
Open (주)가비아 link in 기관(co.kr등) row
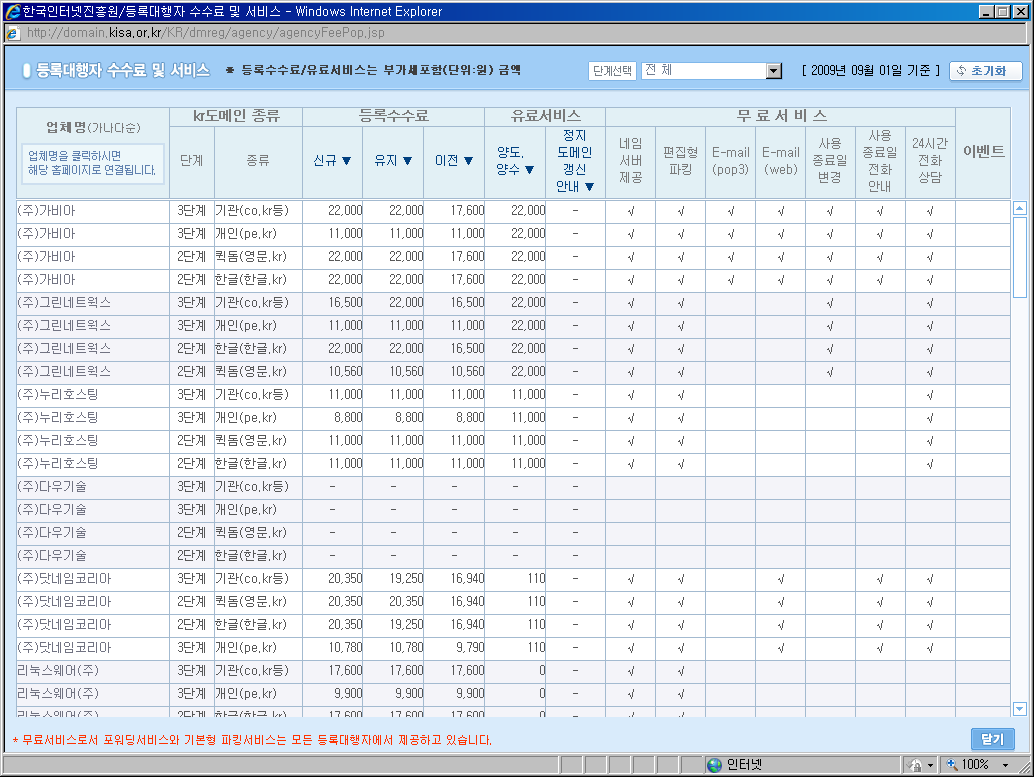click(46, 211)
